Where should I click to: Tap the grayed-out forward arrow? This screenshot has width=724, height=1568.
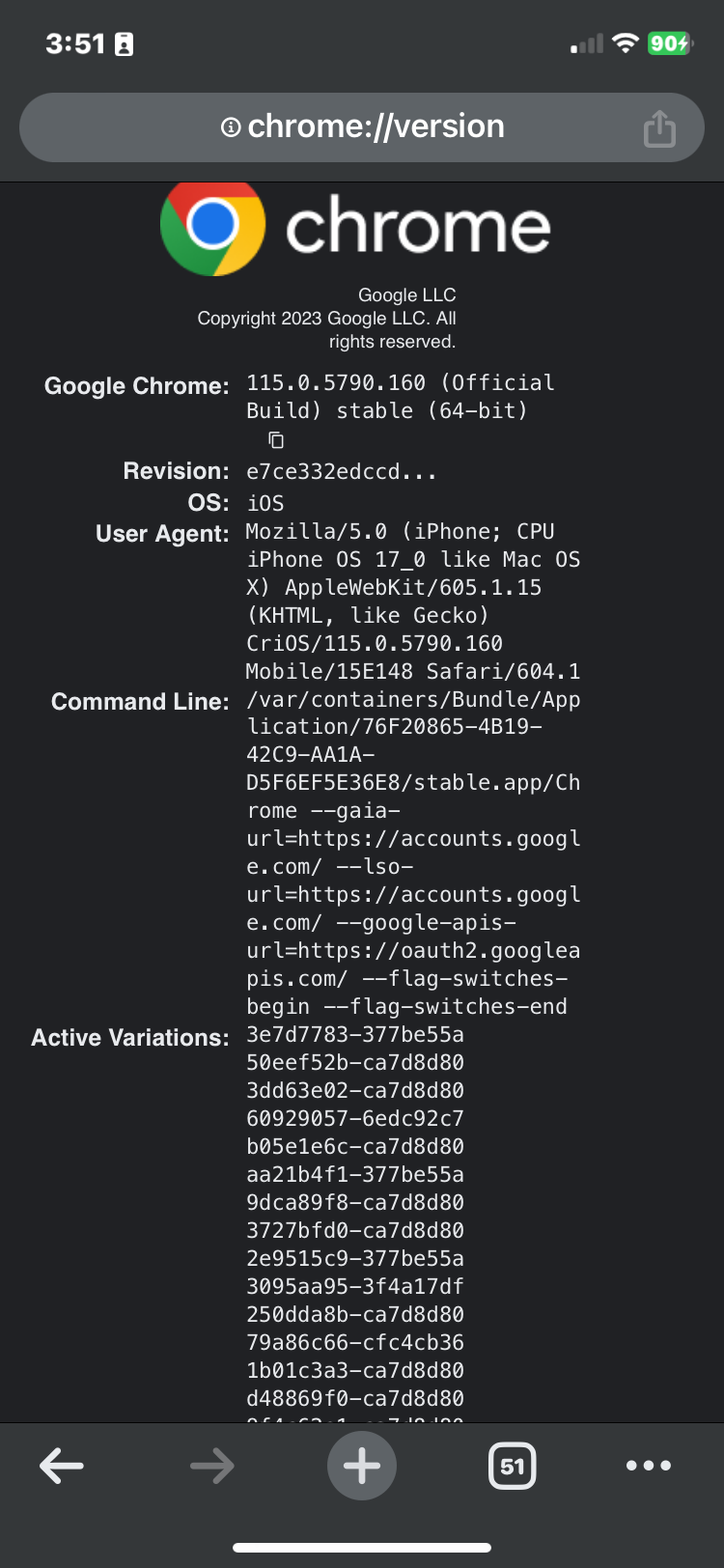tap(210, 1465)
